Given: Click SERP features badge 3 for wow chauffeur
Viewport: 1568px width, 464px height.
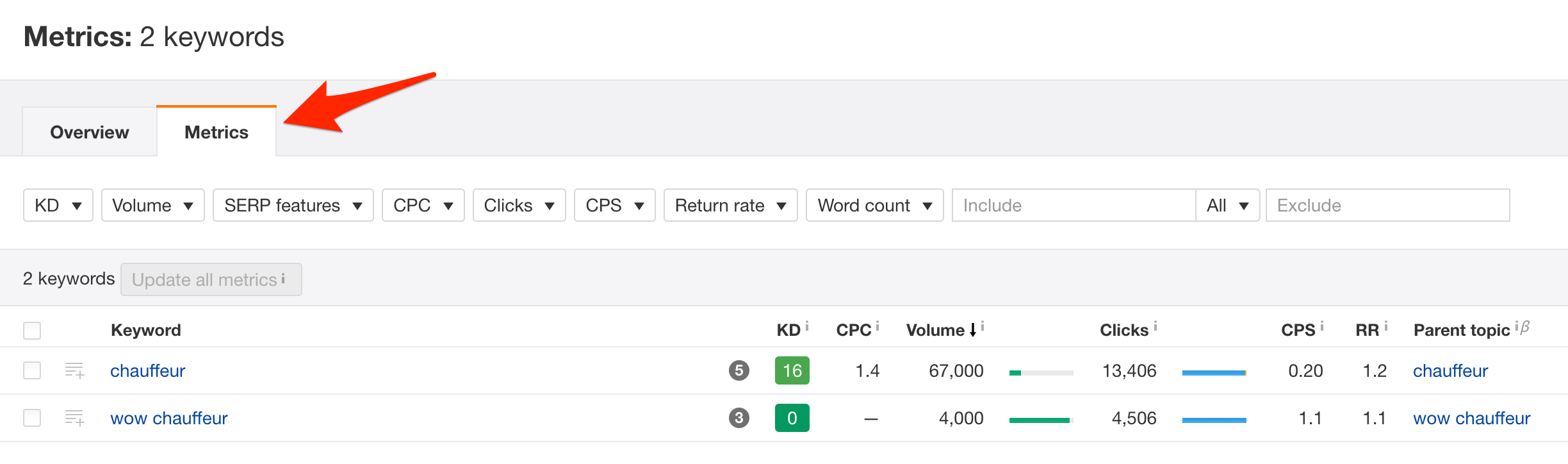Looking at the screenshot, I should point(739,418).
